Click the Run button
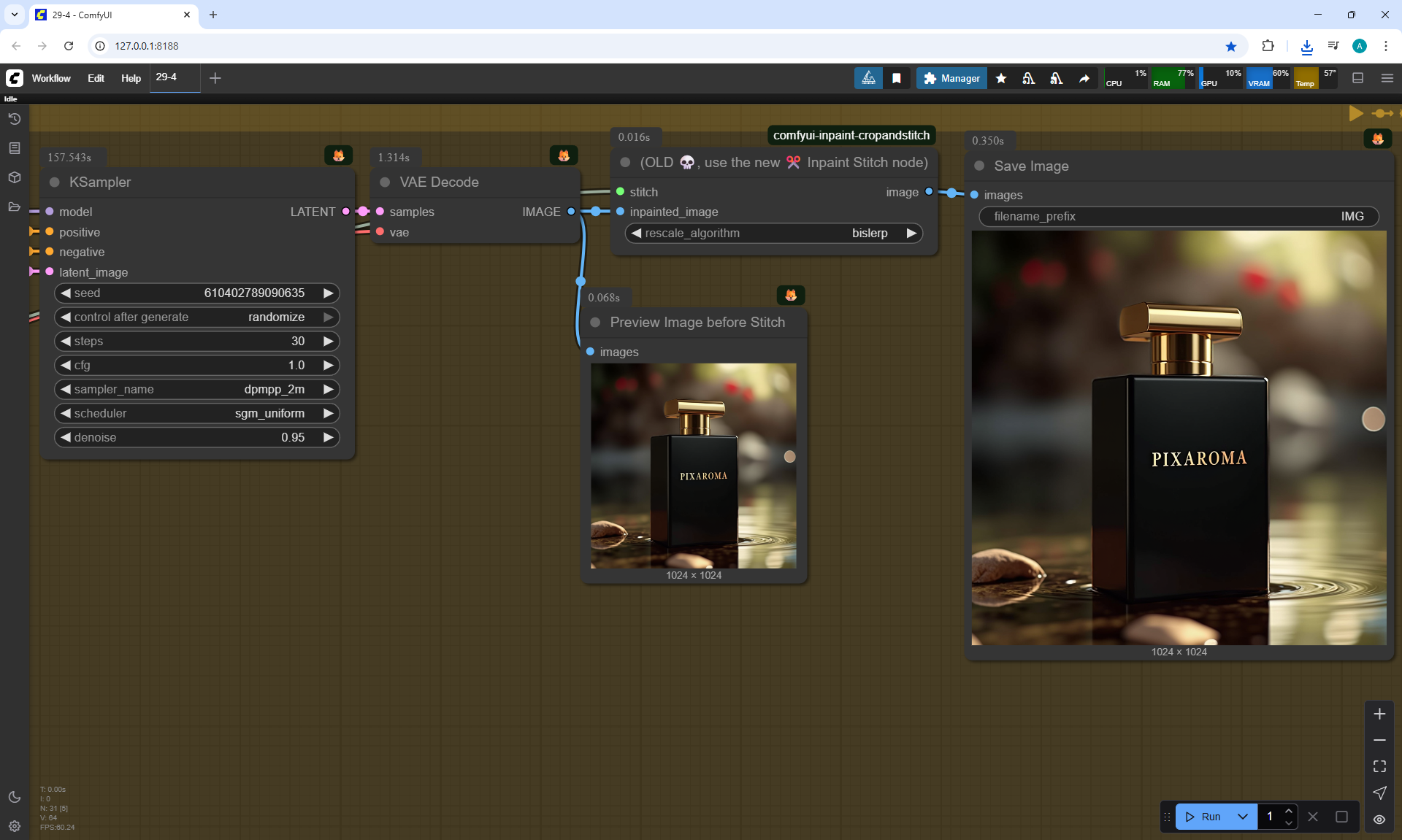This screenshot has width=1402, height=840. pos(1203,817)
